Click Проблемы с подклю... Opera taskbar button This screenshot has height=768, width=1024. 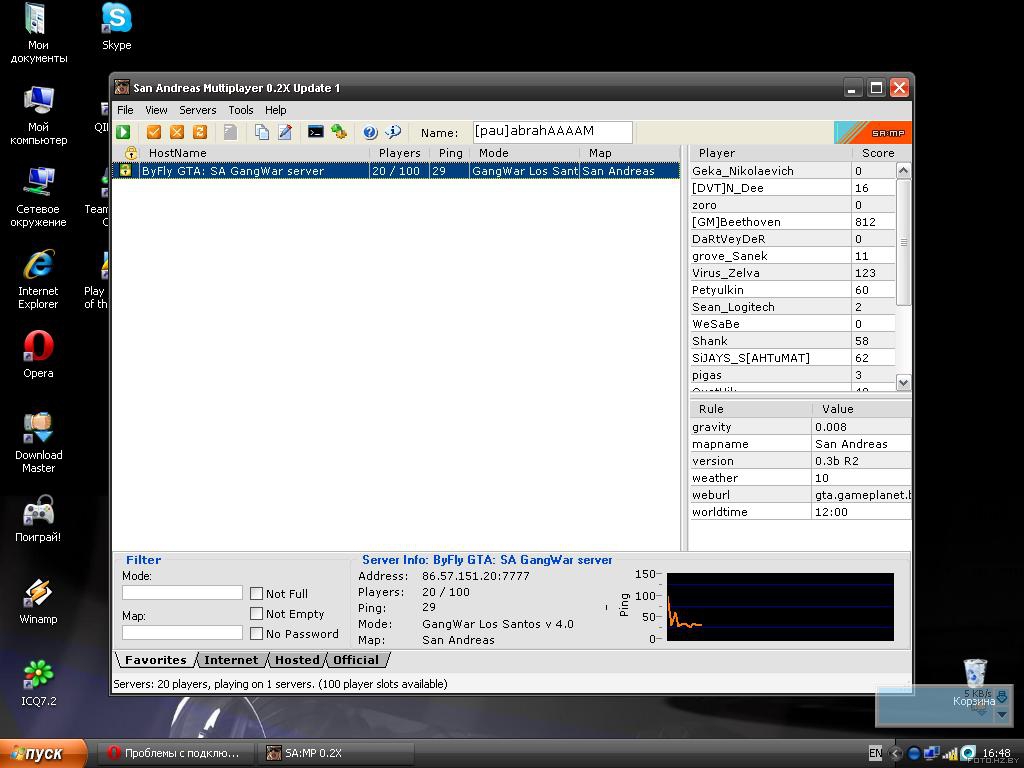[176, 753]
